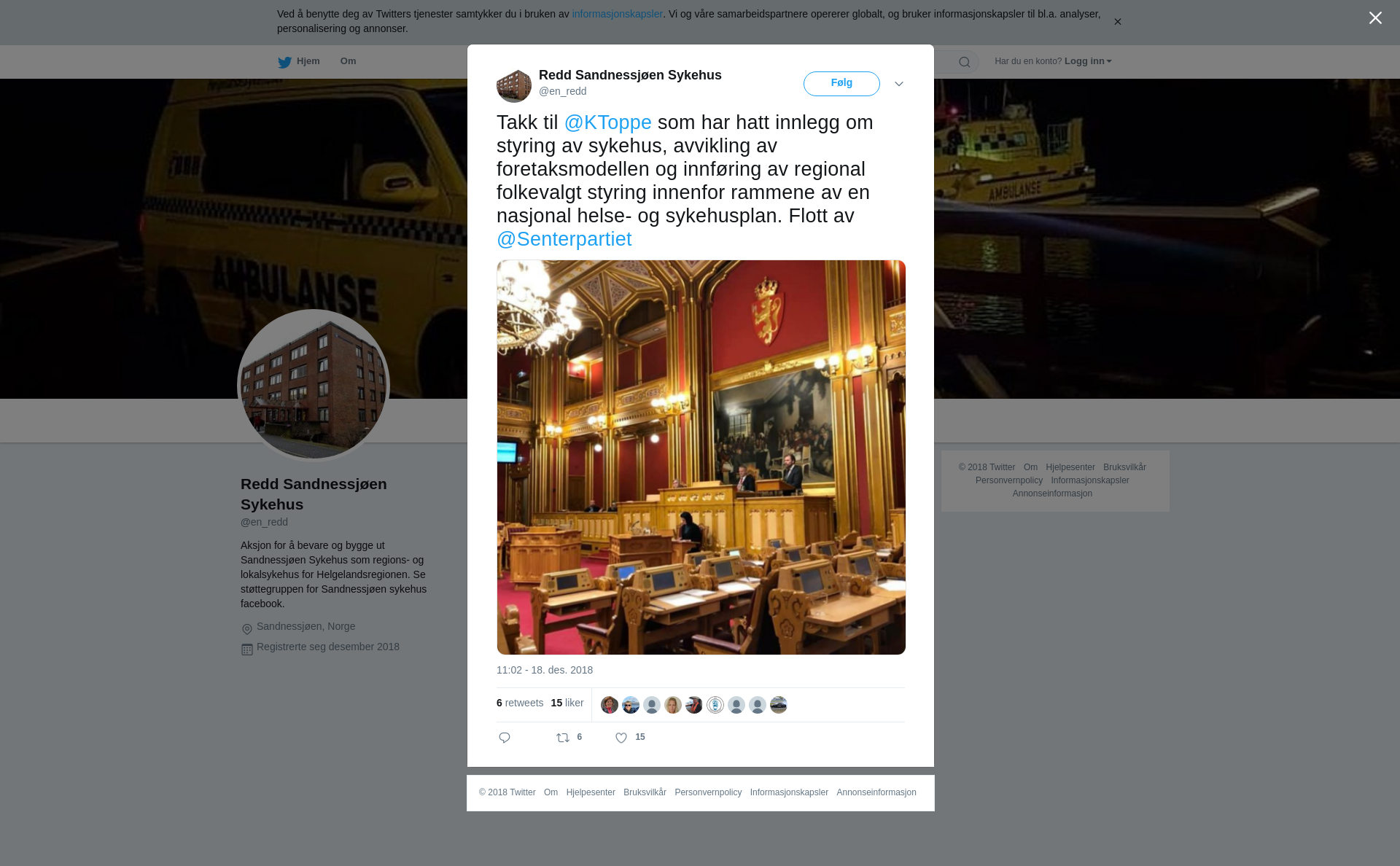
Task: Open the Om menu item
Action: [348, 61]
